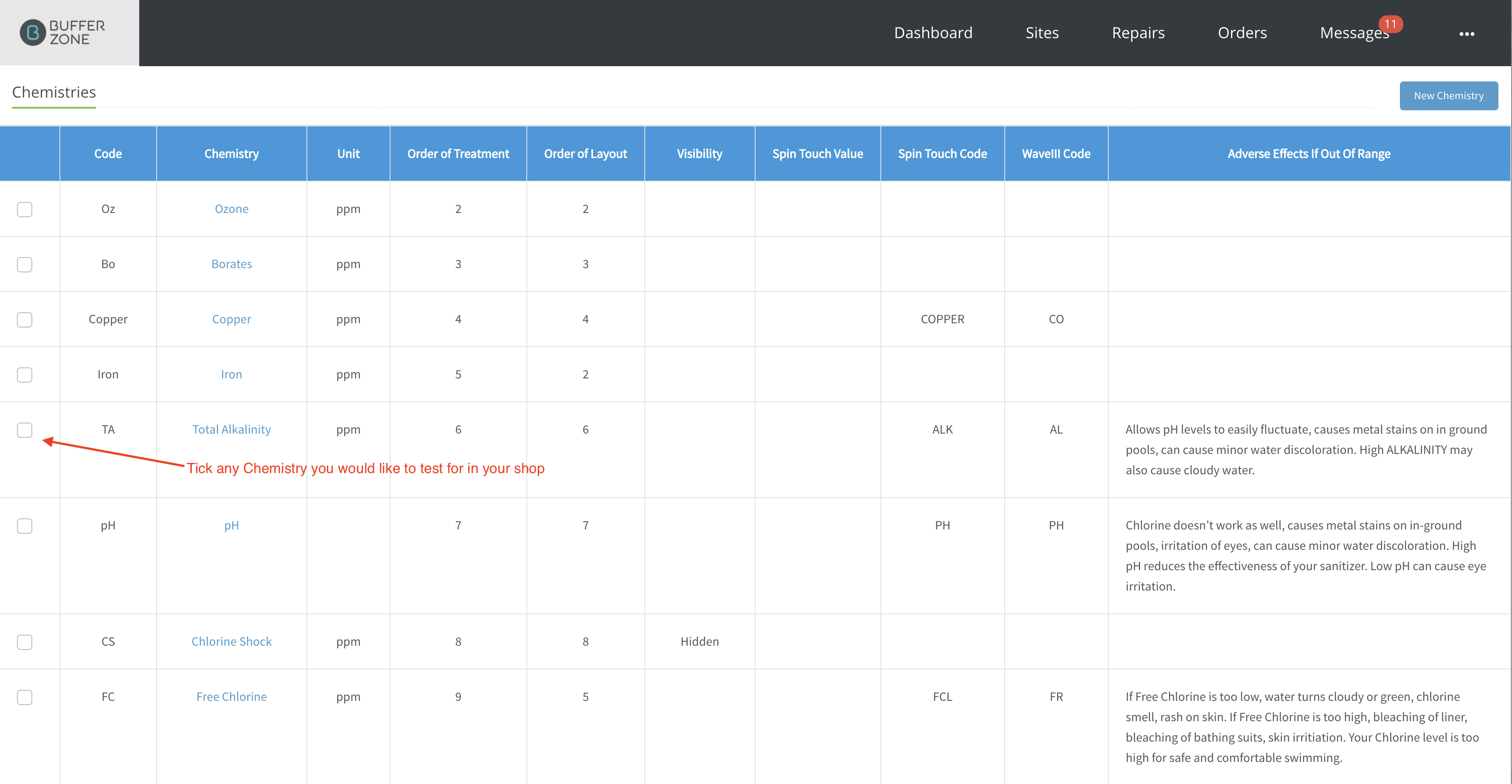Enable the pH row checkbox
This screenshot has height=784, width=1512.
[x=25, y=526]
